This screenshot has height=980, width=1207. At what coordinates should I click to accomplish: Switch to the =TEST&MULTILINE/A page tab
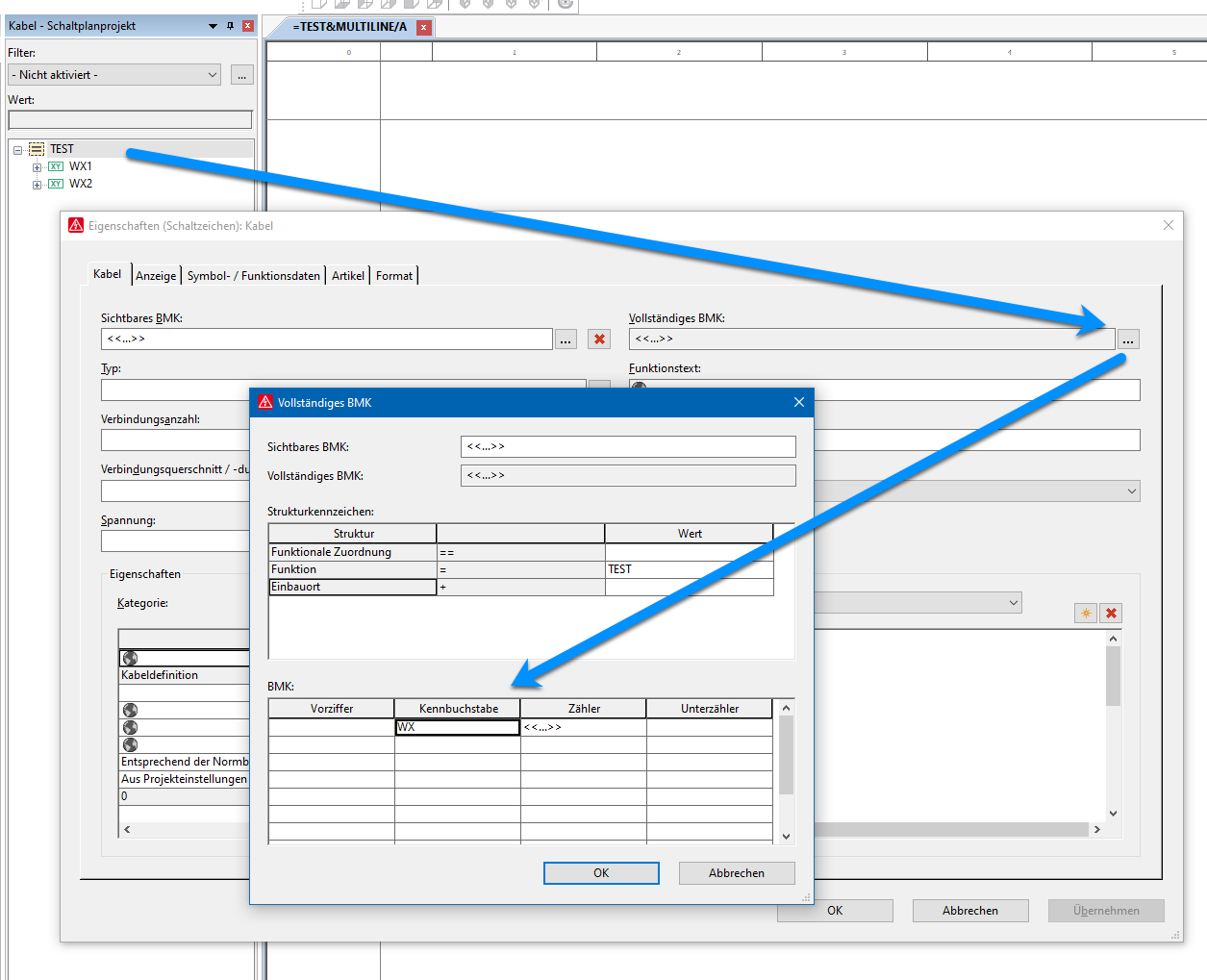349,27
